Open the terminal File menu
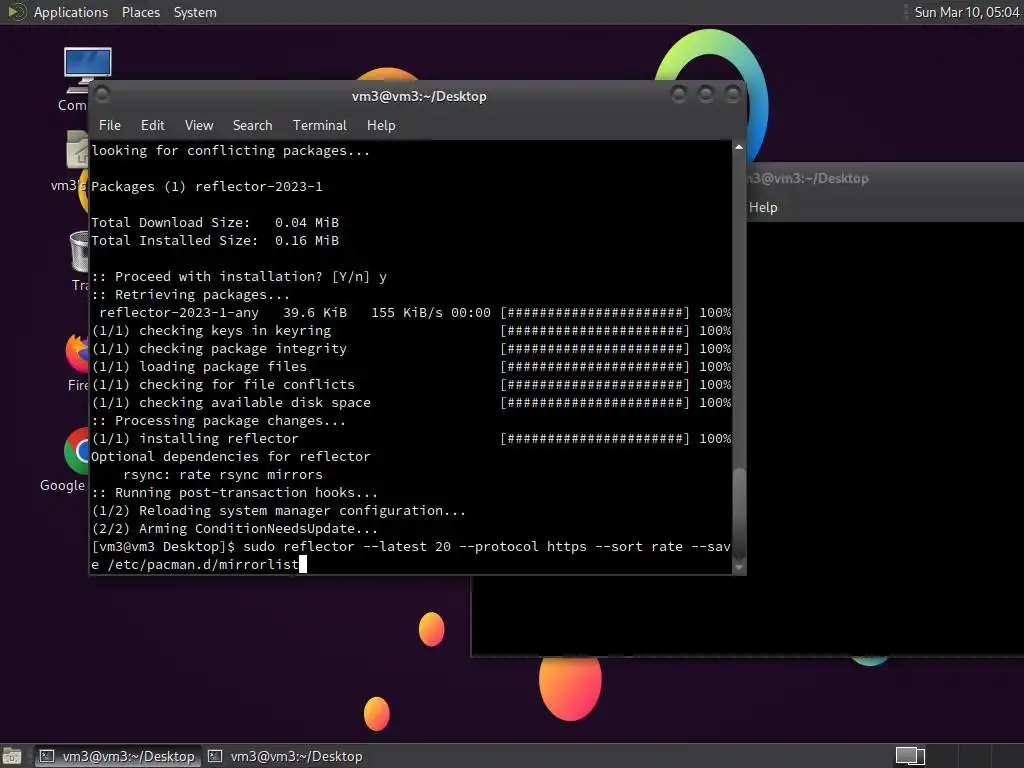 pyautogui.click(x=110, y=125)
